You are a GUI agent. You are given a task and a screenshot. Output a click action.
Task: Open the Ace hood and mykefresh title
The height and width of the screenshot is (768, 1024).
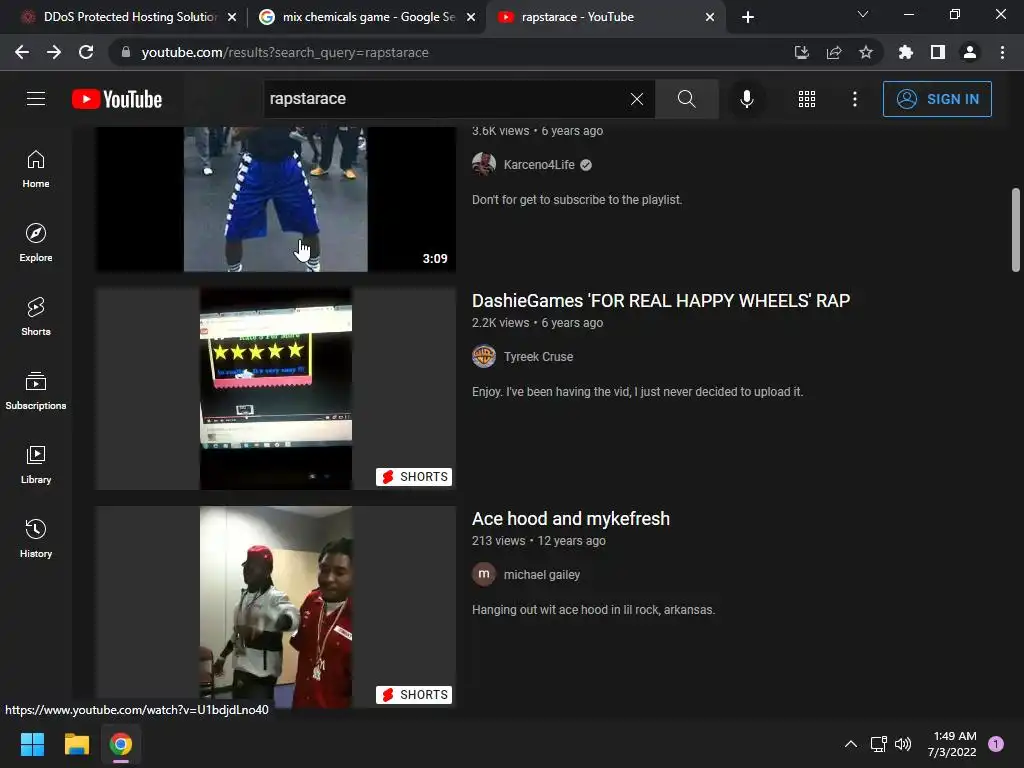[571, 519]
